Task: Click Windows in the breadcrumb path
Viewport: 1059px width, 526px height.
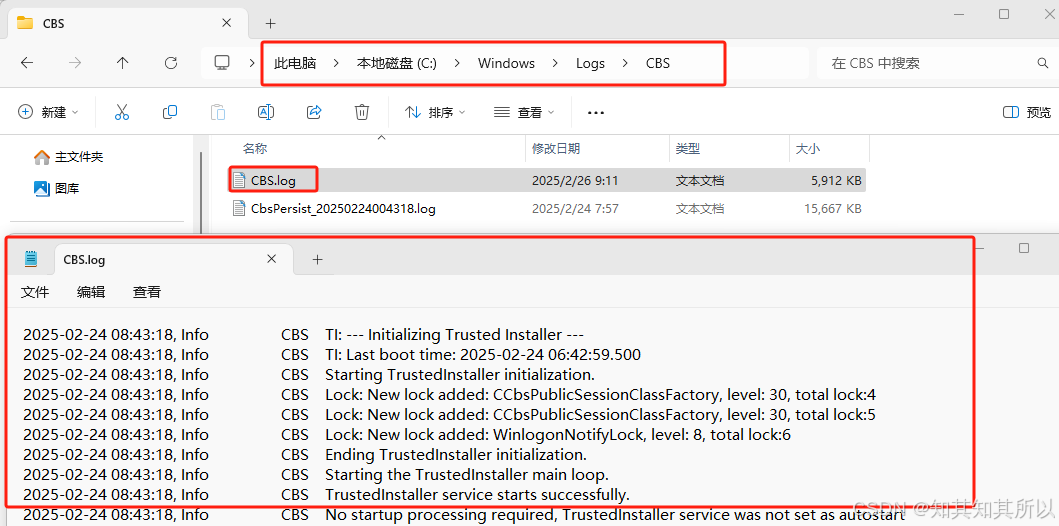Action: (507, 63)
